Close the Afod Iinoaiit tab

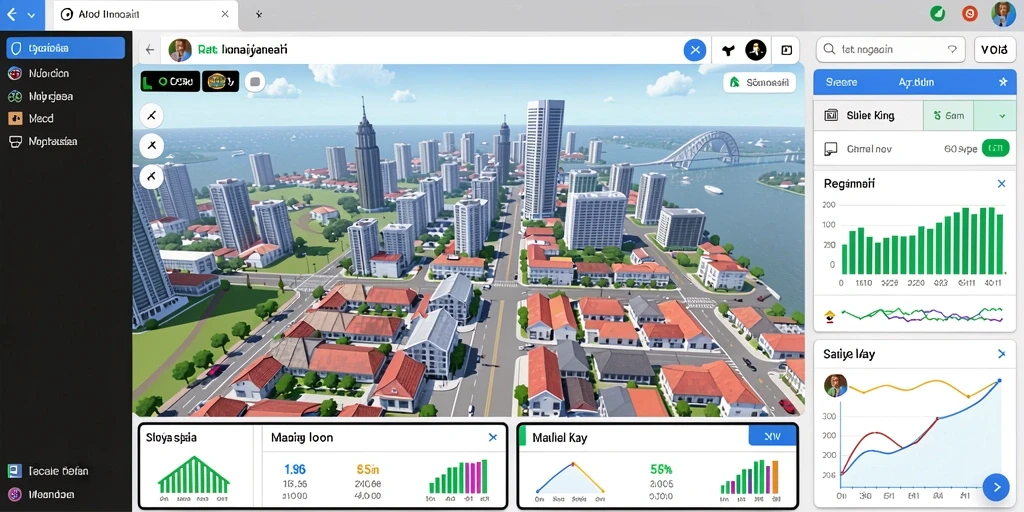[x=225, y=14]
